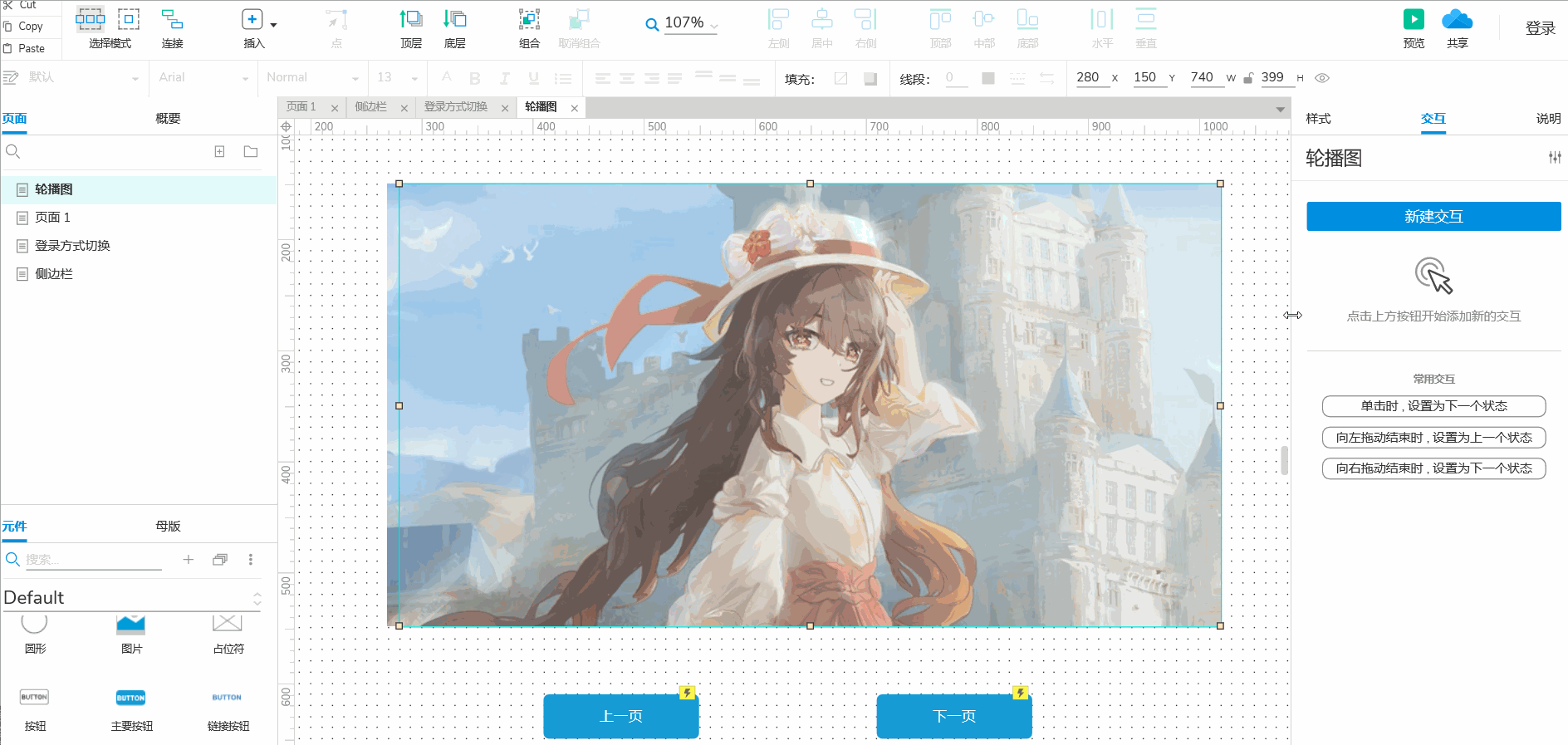Open the page tabs list dropdown arrow
The image size is (1568, 745).
coord(1280,109)
